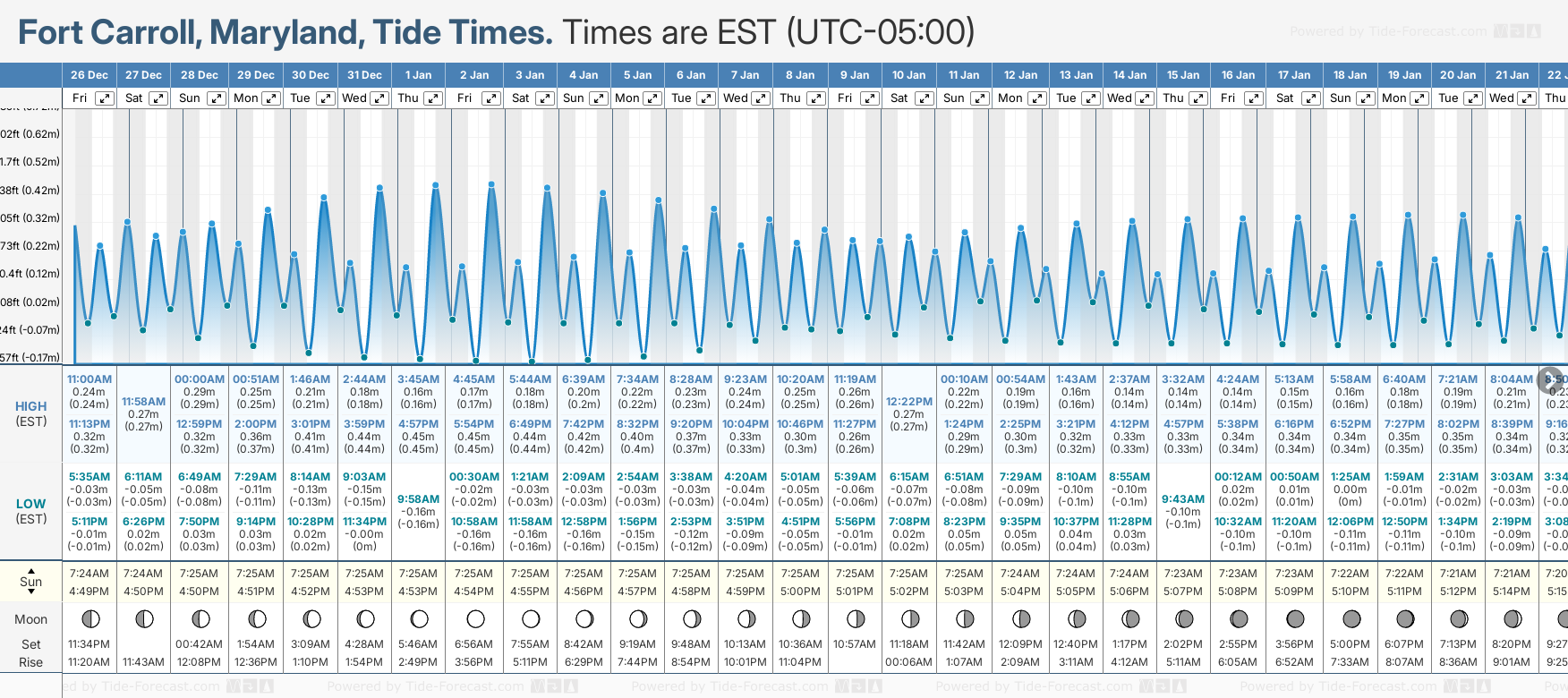This screenshot has height=698, width=1568.
Task: Click the highest tide peak marker on 2 Jan
Action: [491, 184]
